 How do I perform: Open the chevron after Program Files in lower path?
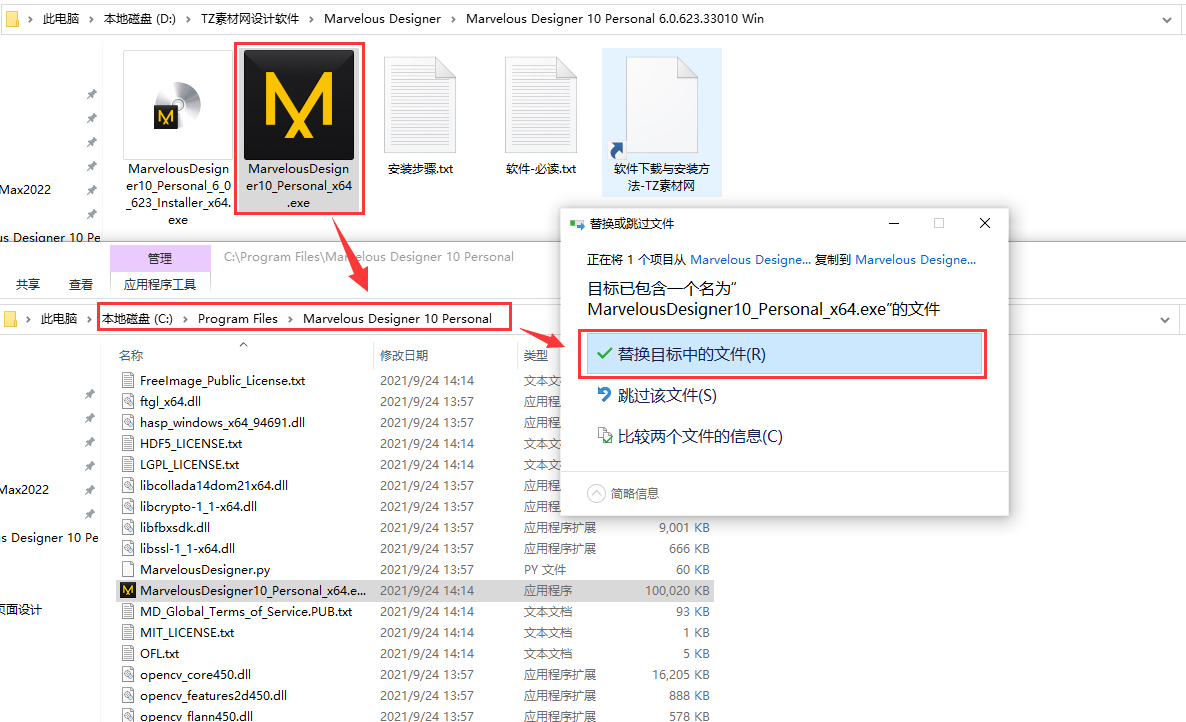290,319
